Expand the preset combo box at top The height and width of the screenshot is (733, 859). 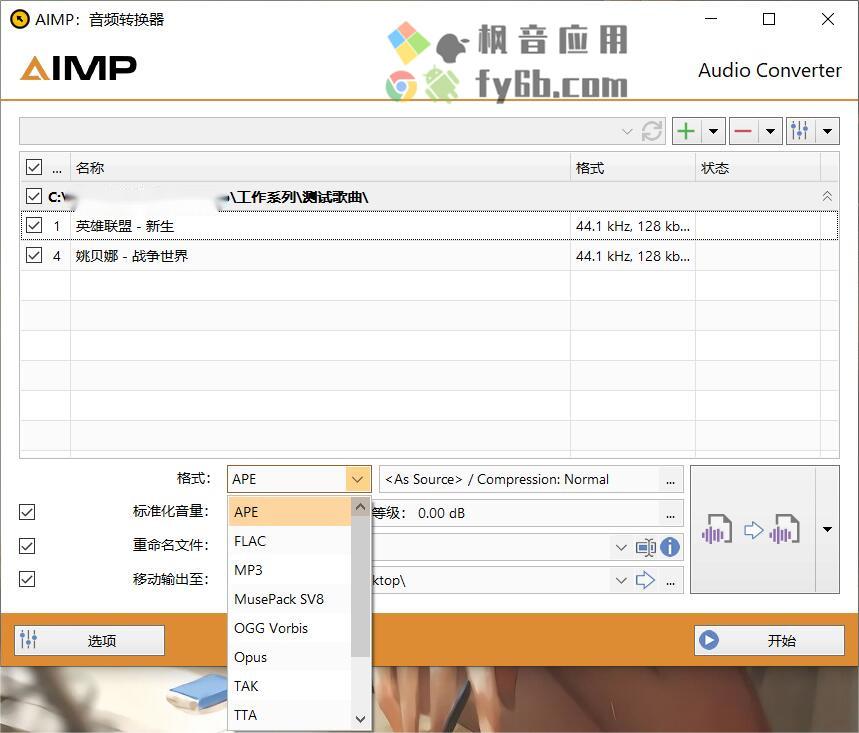tap(627, 131)
